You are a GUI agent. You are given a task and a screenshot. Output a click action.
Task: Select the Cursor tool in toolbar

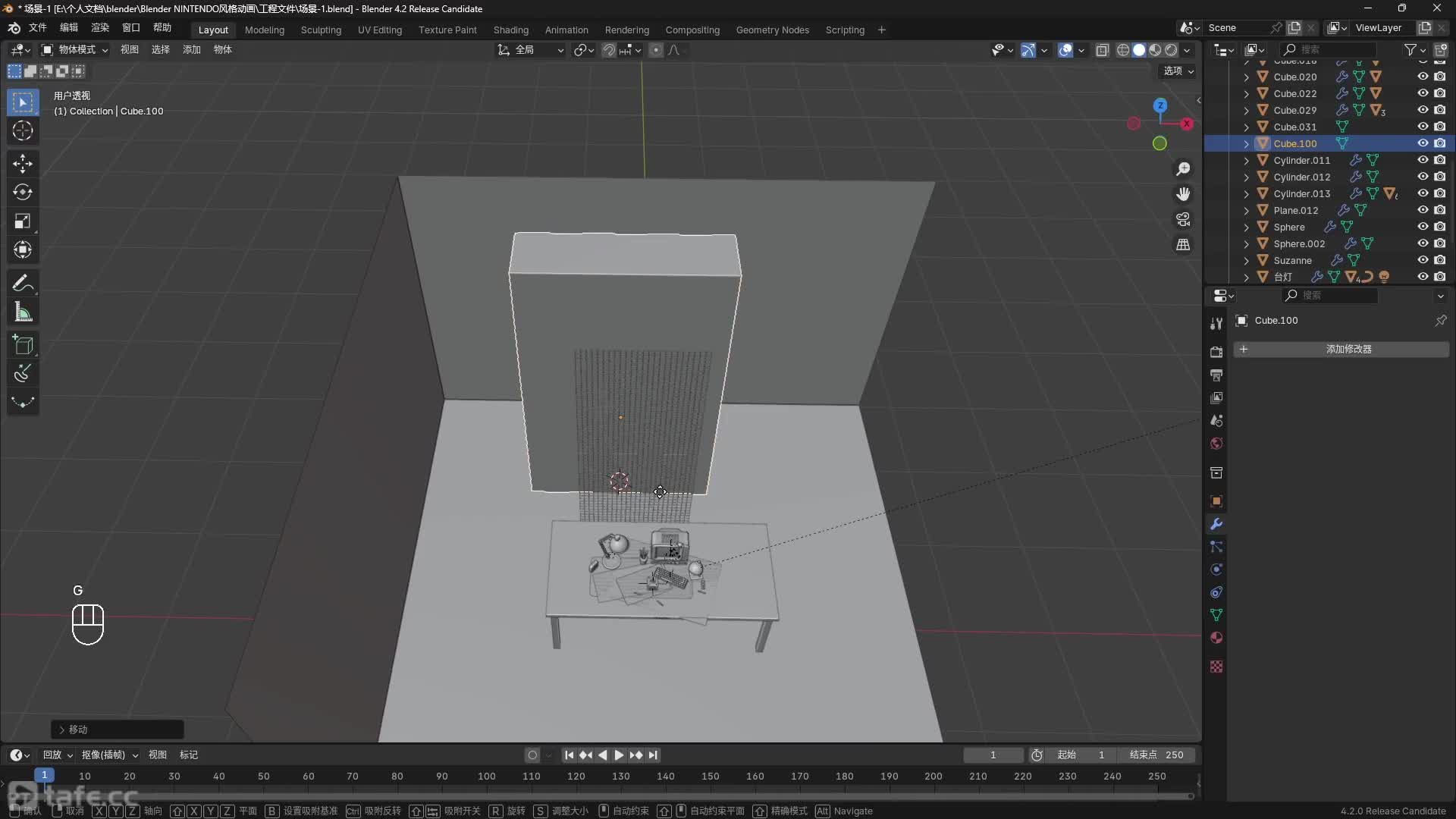(x=23, y=130)
